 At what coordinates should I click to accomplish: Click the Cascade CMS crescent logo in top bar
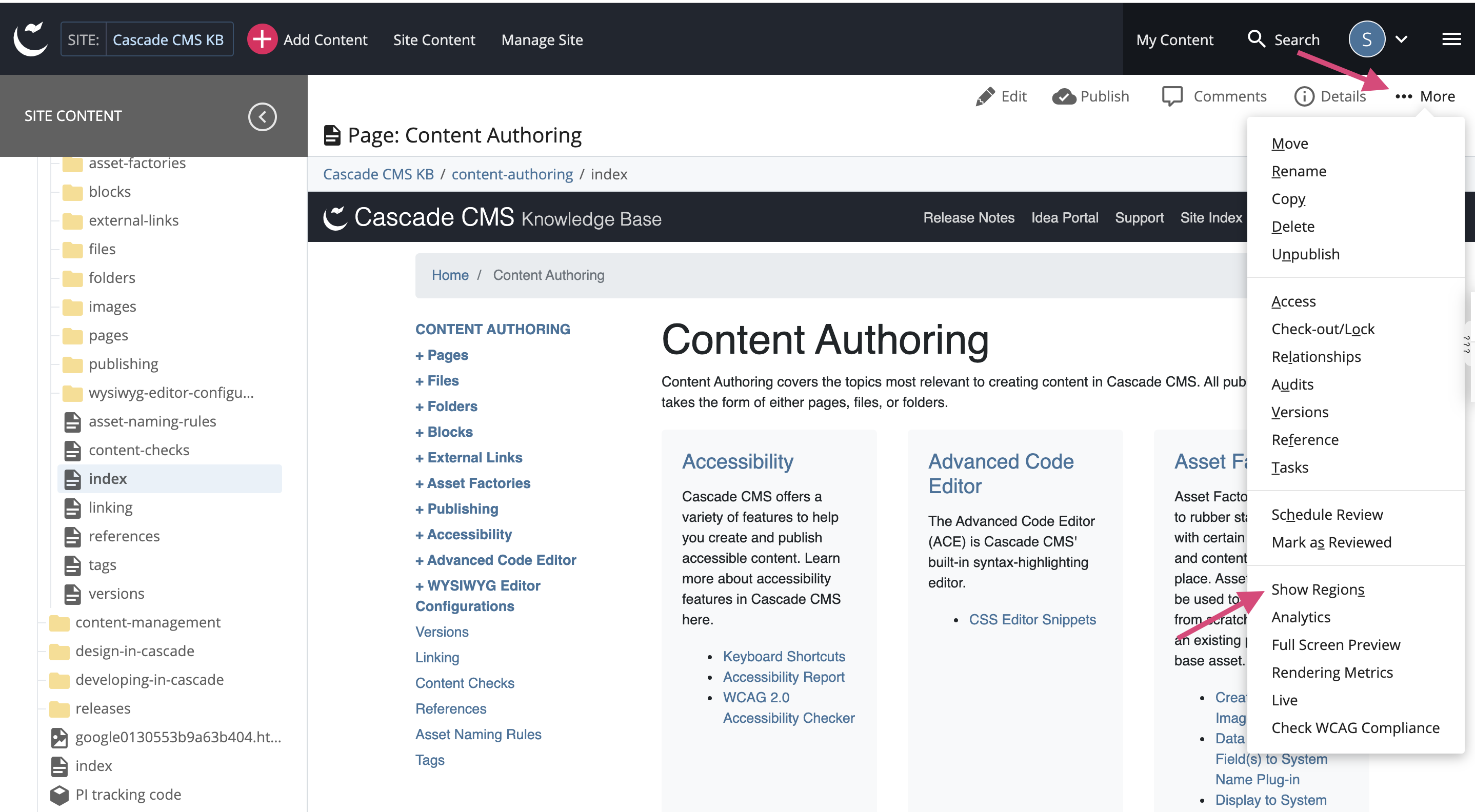31,39
